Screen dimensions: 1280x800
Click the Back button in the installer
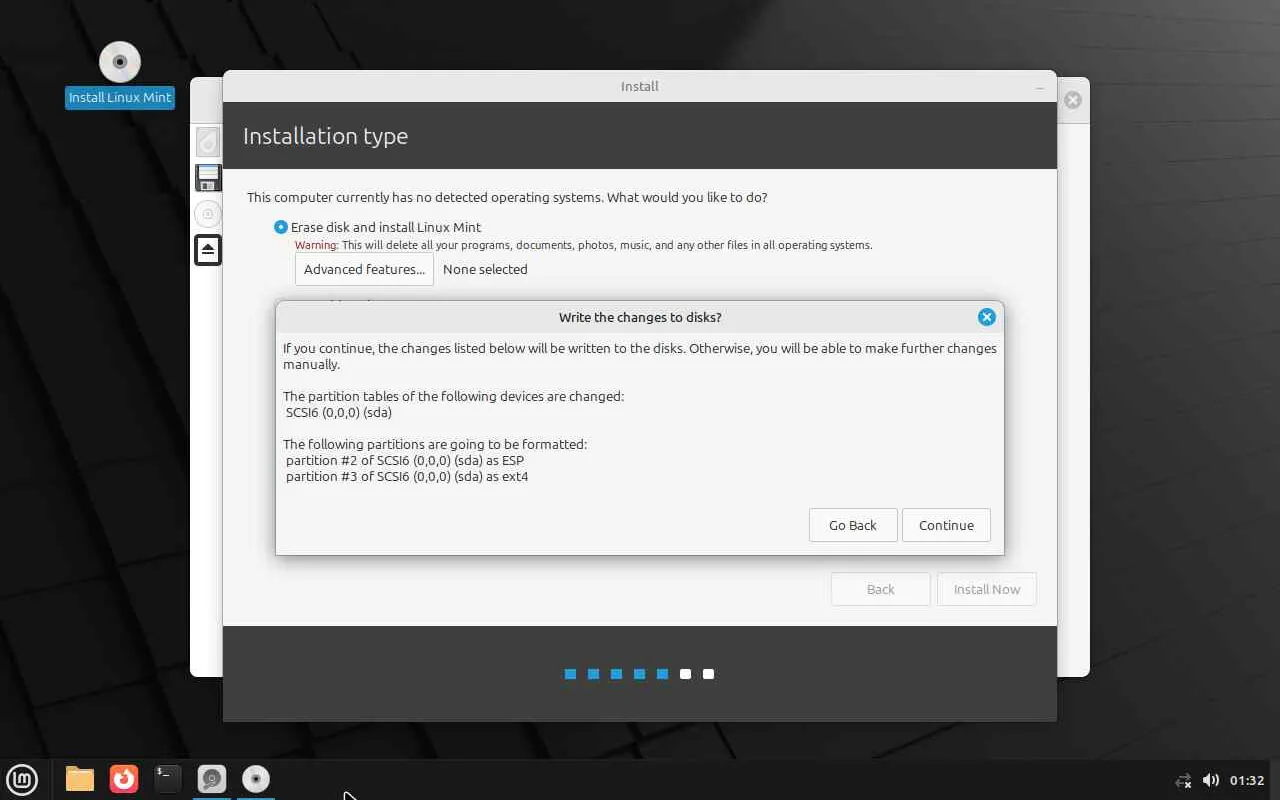pyautogui.click(x=881, y=589)
